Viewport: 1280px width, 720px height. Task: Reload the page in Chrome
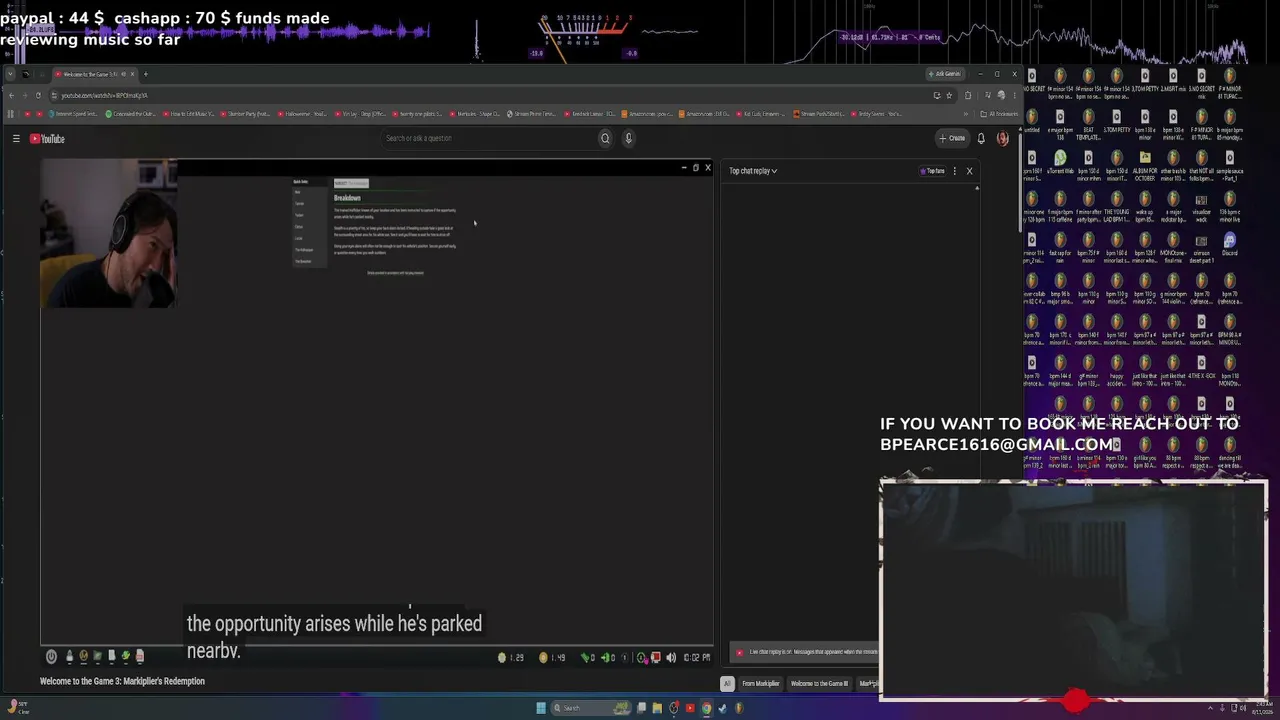[38, 95]
